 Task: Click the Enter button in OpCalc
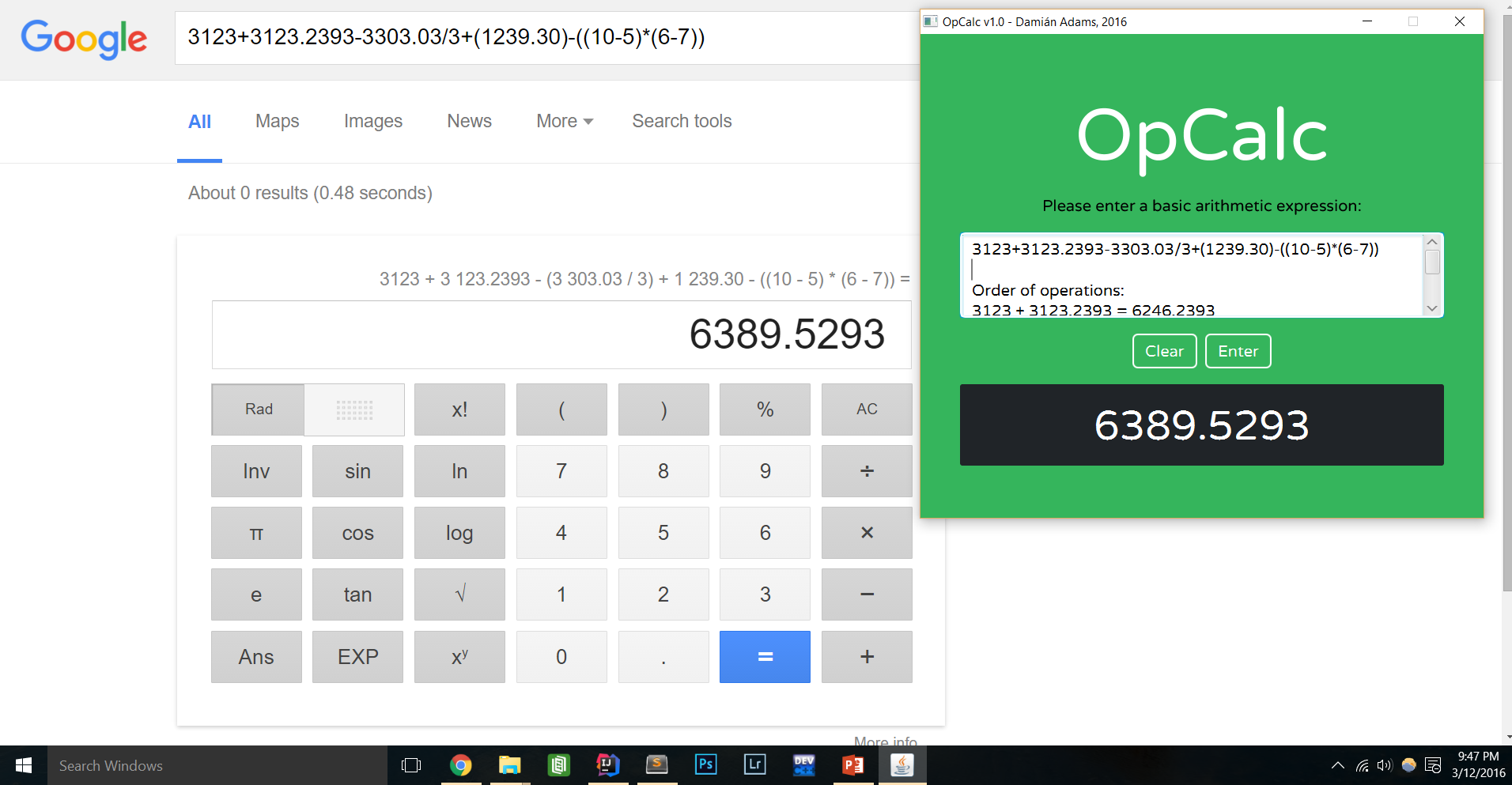(1238, 351)
